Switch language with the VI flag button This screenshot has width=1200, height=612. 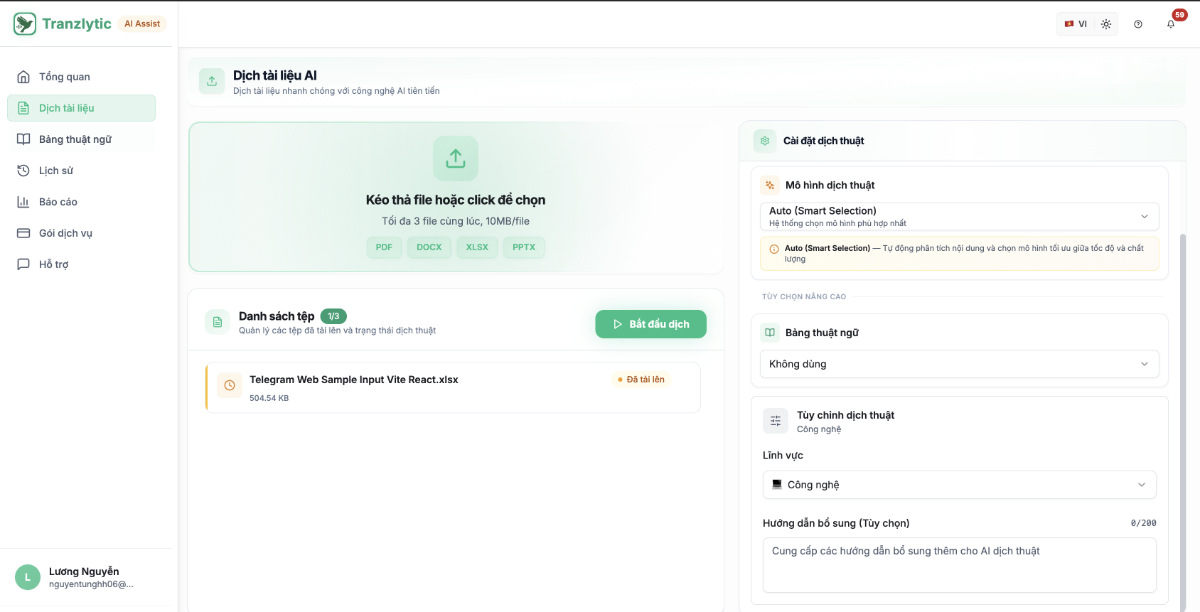(x=1076, y=24)
